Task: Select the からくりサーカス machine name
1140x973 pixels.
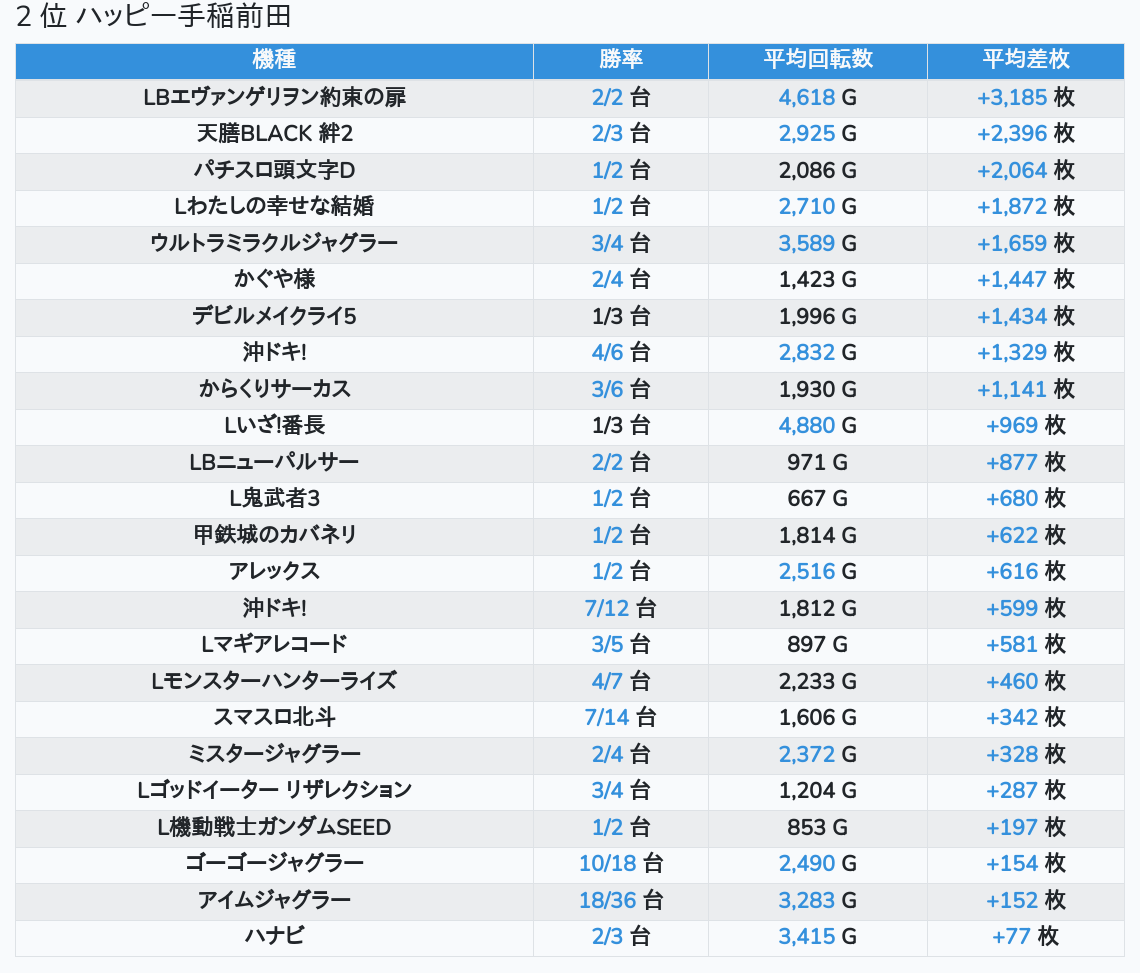Action: click(x=274, y=389)
